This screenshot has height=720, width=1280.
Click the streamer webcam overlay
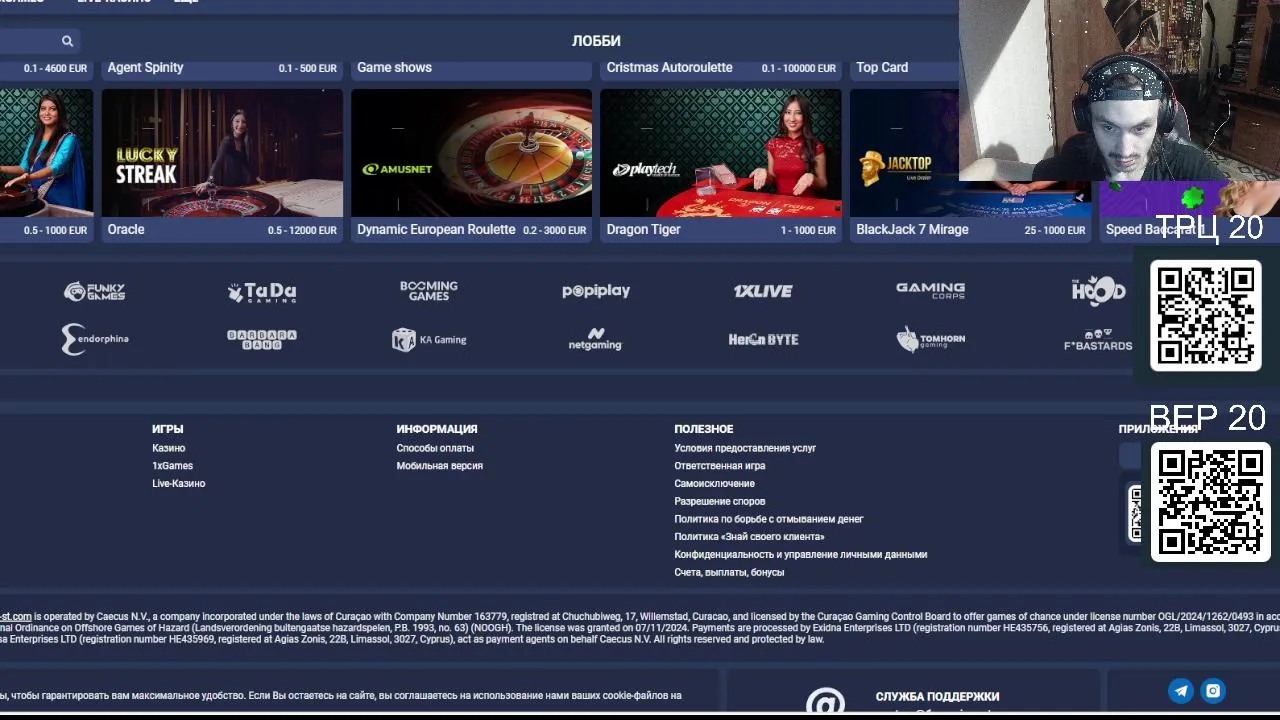1119,90
